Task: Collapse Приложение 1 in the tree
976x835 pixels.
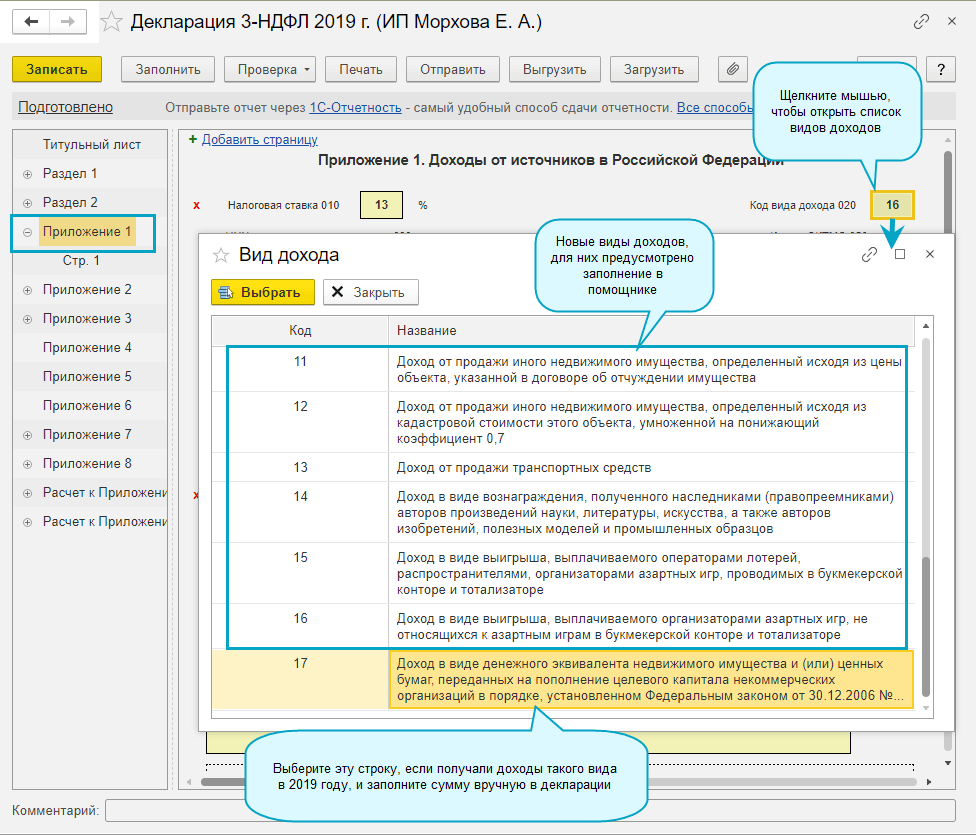Action: point(27,232)
